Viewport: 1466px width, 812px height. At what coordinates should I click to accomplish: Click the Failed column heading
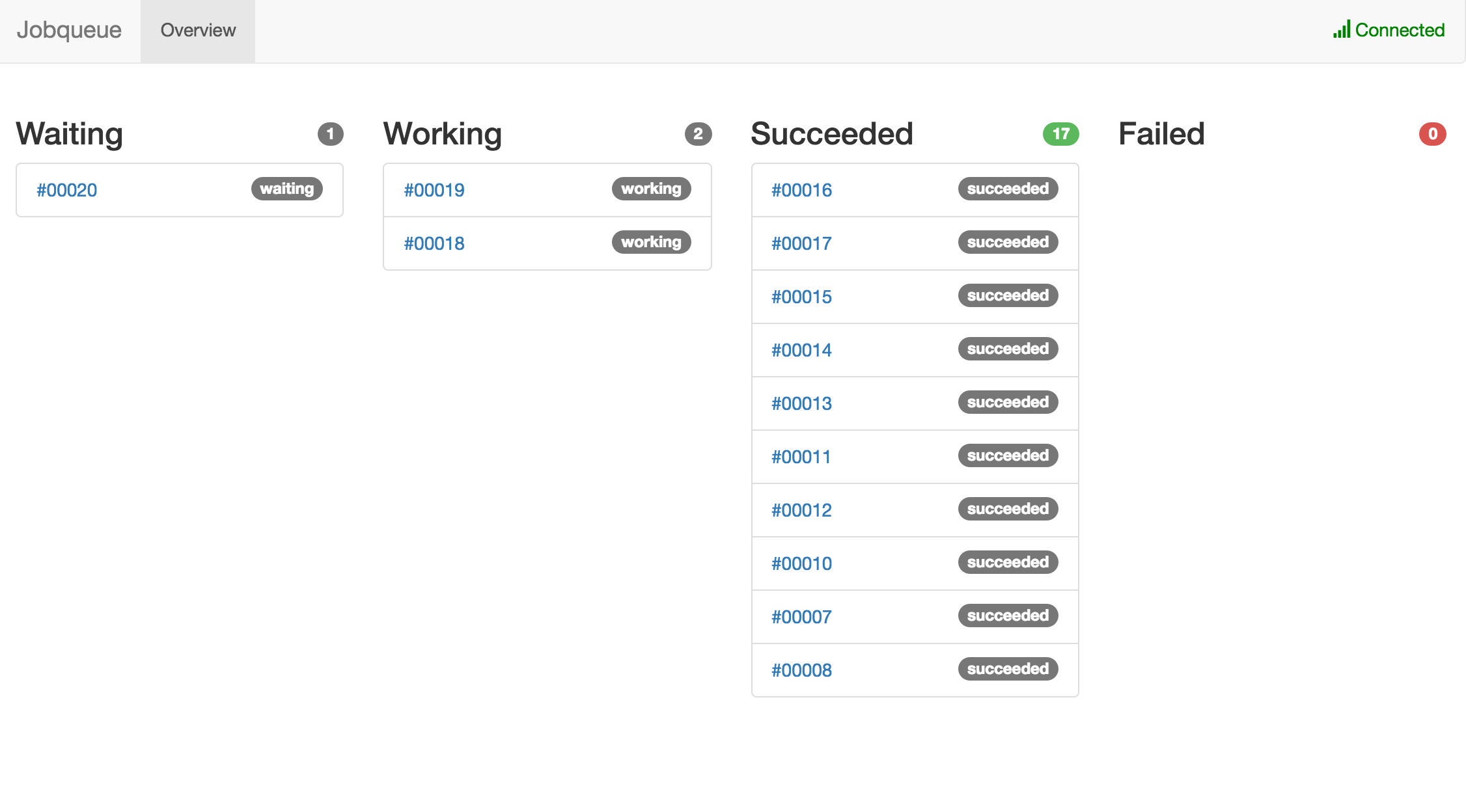(1161, 133)
